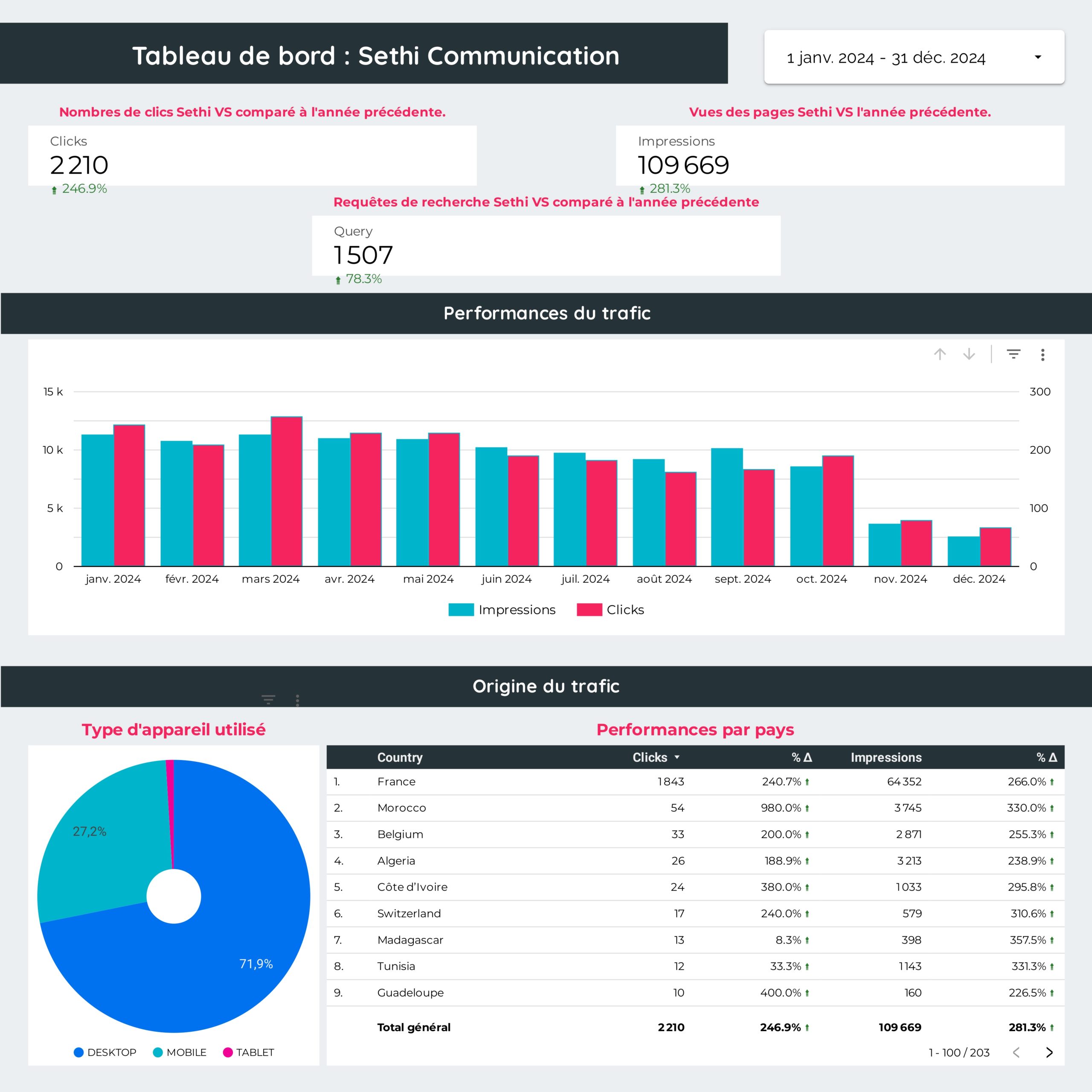Image resolution: width=1092 pixels, height=1092 pixels.
Task: Toggle Impressions legend swatch in bar chart
Action: pos(461,610)
